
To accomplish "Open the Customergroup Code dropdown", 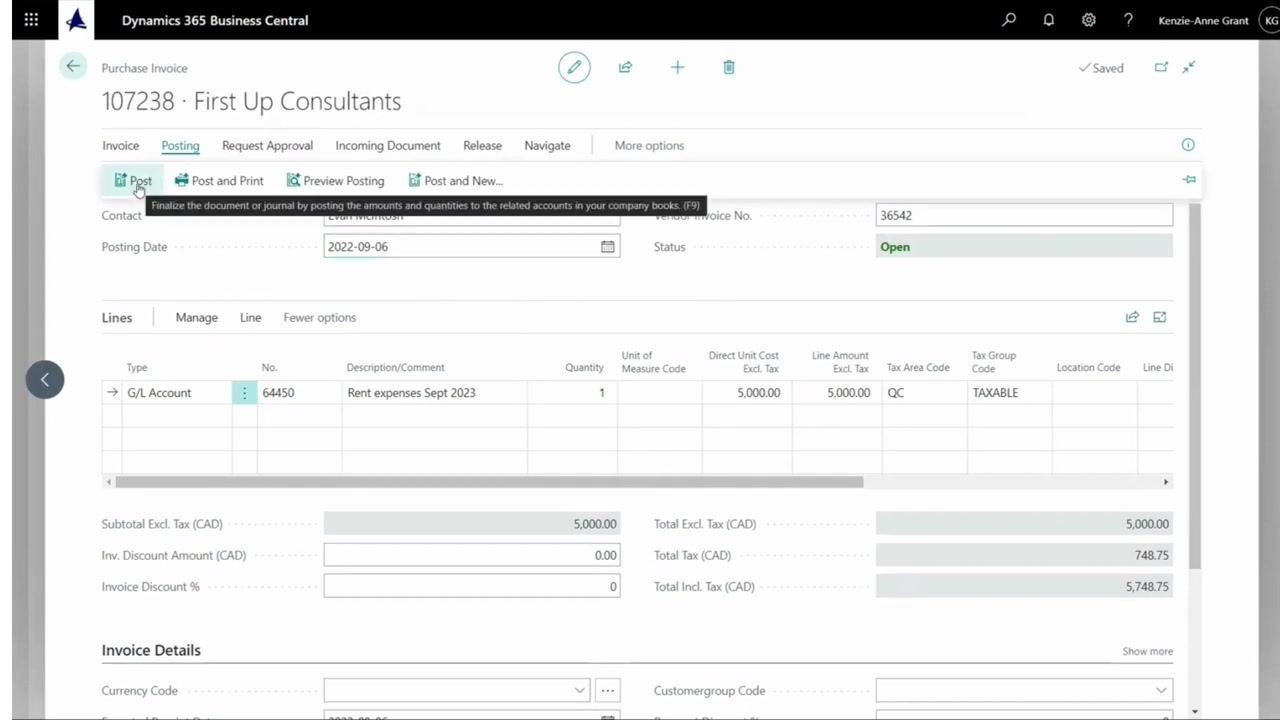I will tap(1161, 690).
